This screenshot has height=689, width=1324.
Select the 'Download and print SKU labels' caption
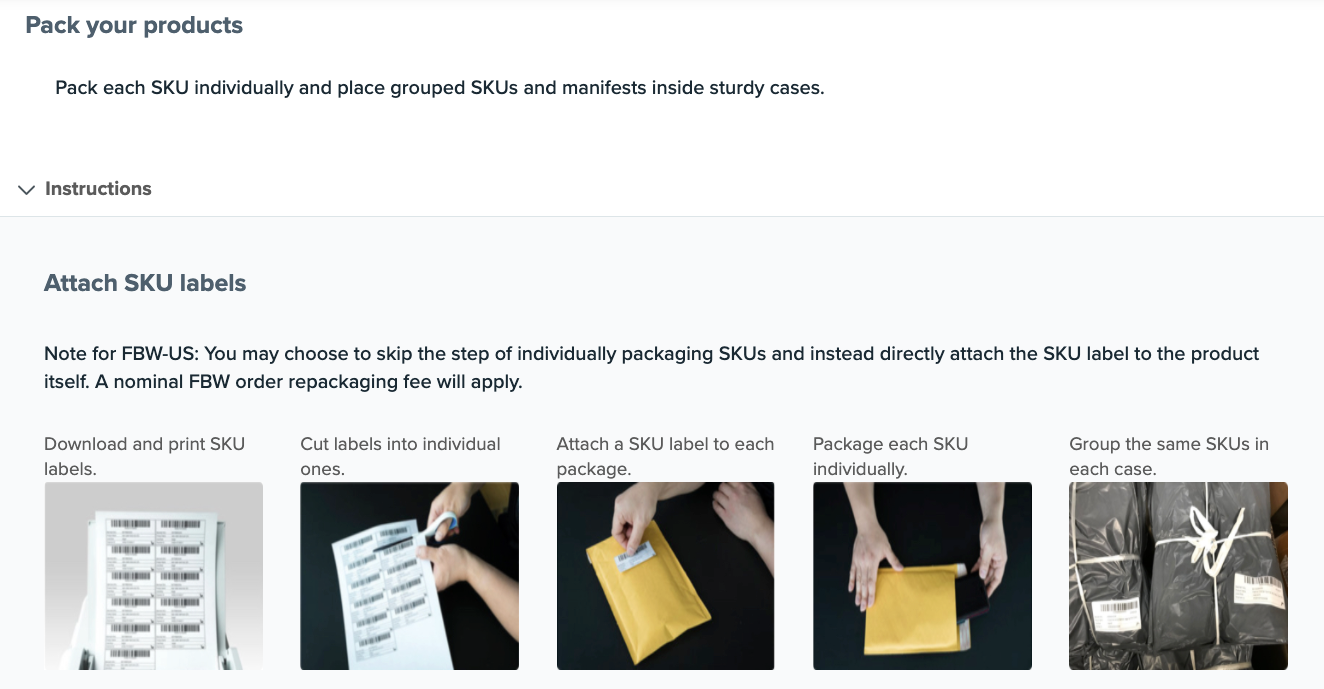145,456
